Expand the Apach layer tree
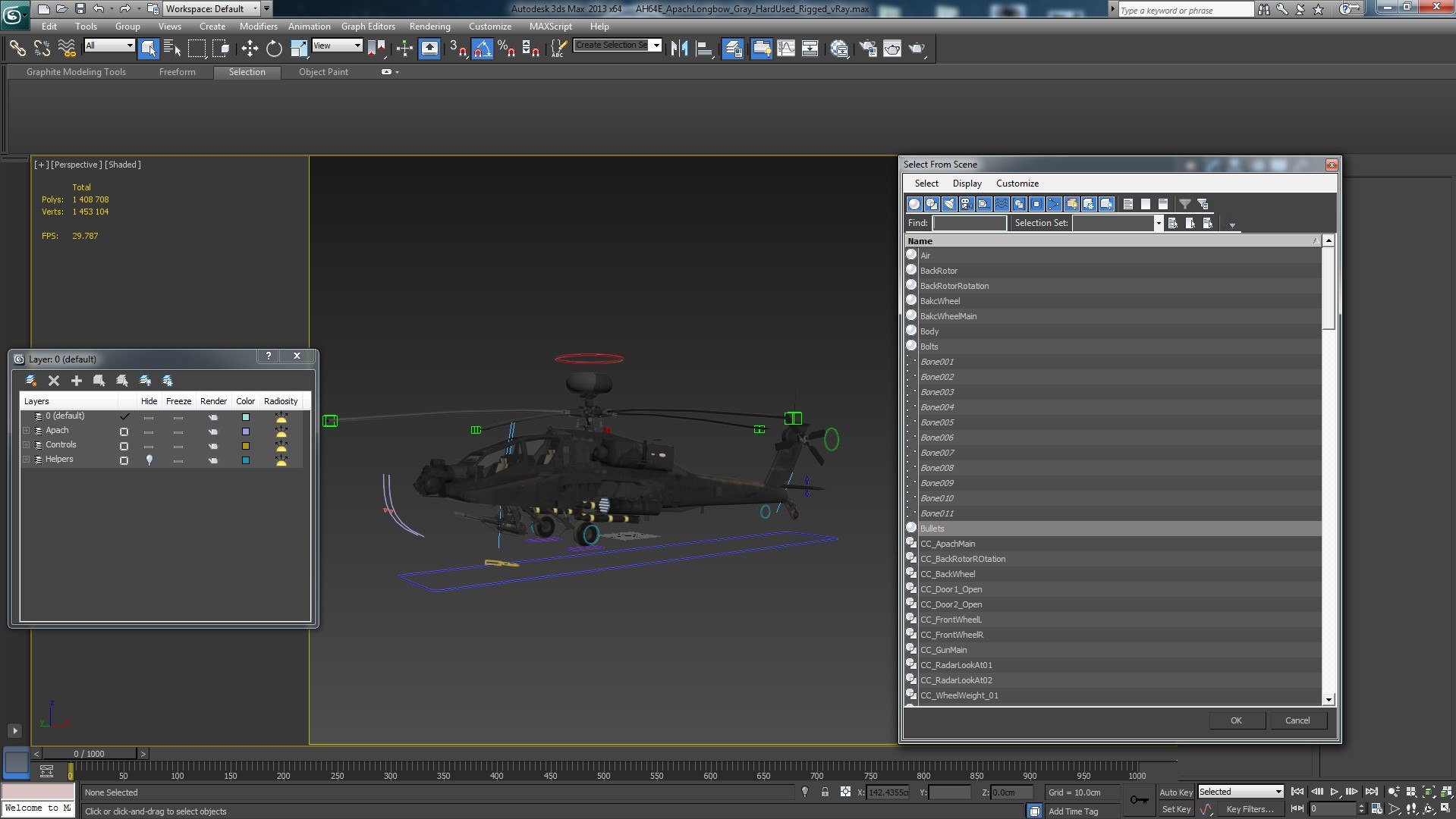 [26, 431]
